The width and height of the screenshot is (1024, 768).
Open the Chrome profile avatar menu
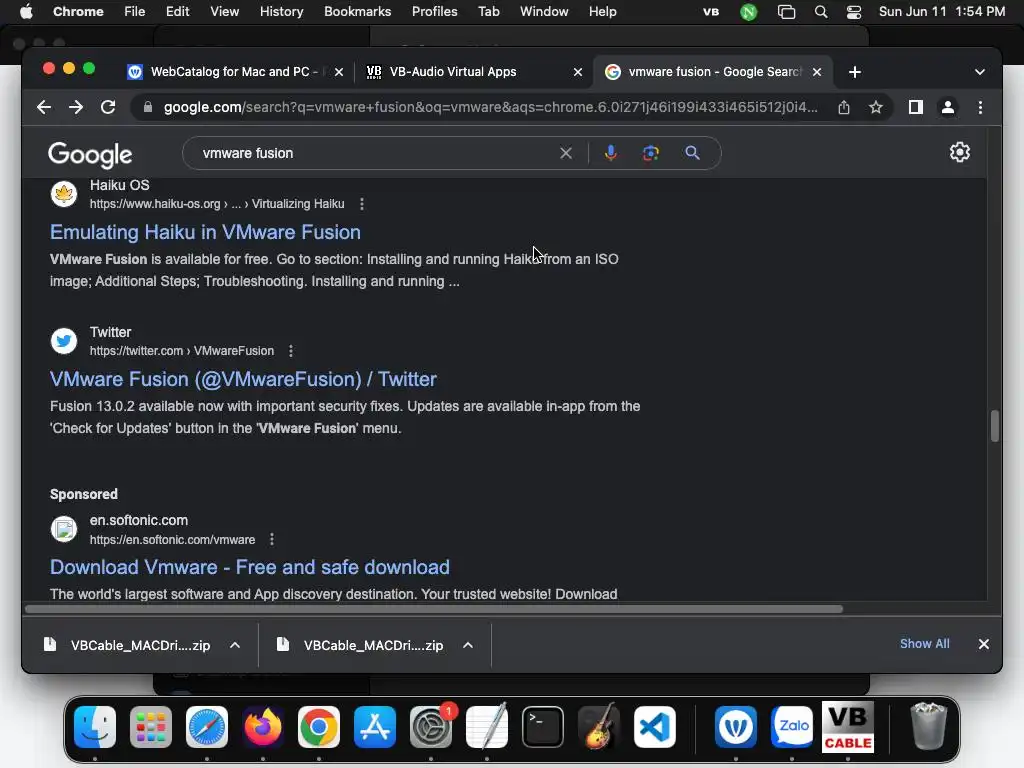click(x=948, y=107)
